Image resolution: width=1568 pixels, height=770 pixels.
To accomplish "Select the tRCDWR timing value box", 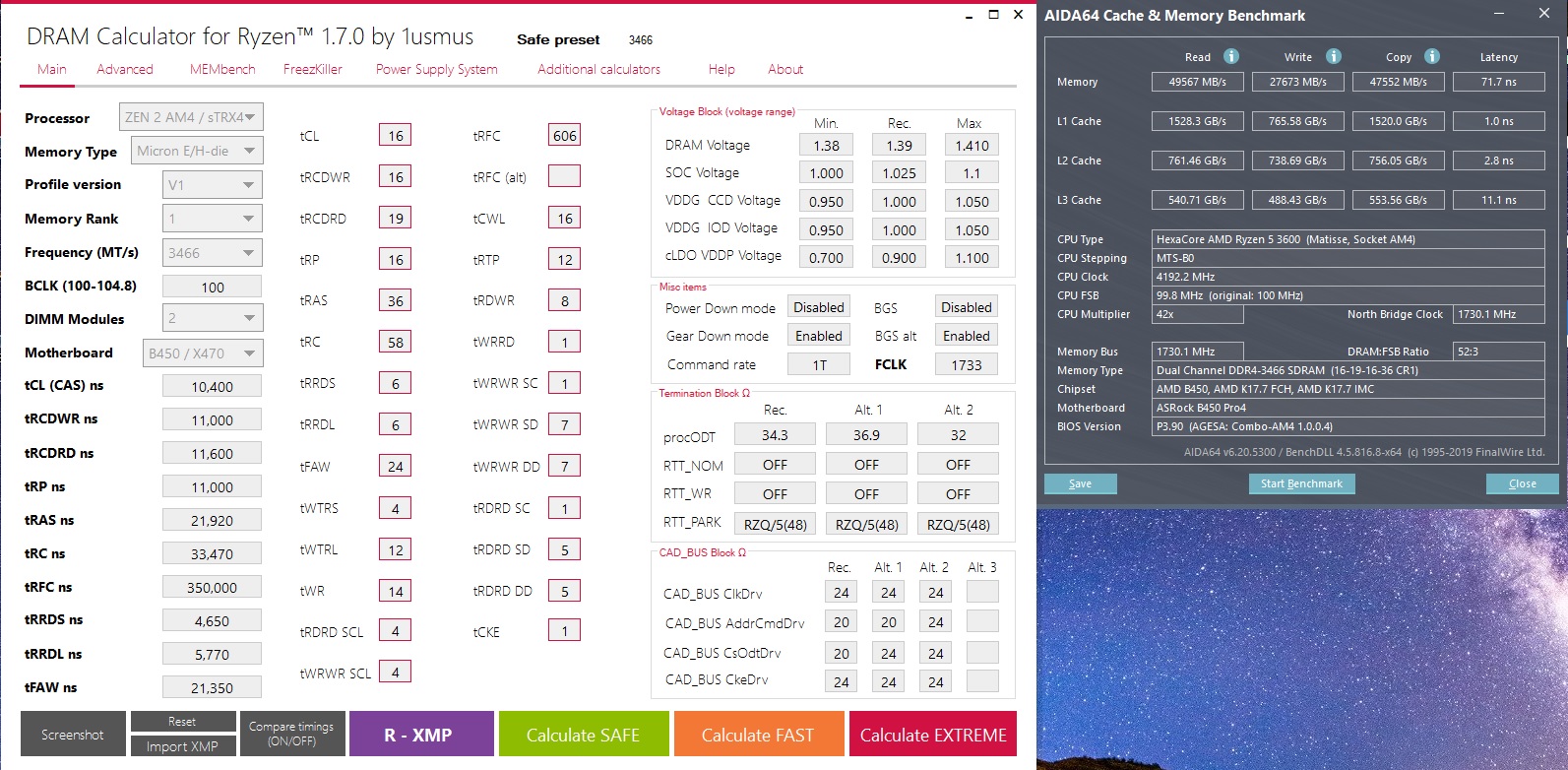I will (395, 176).
